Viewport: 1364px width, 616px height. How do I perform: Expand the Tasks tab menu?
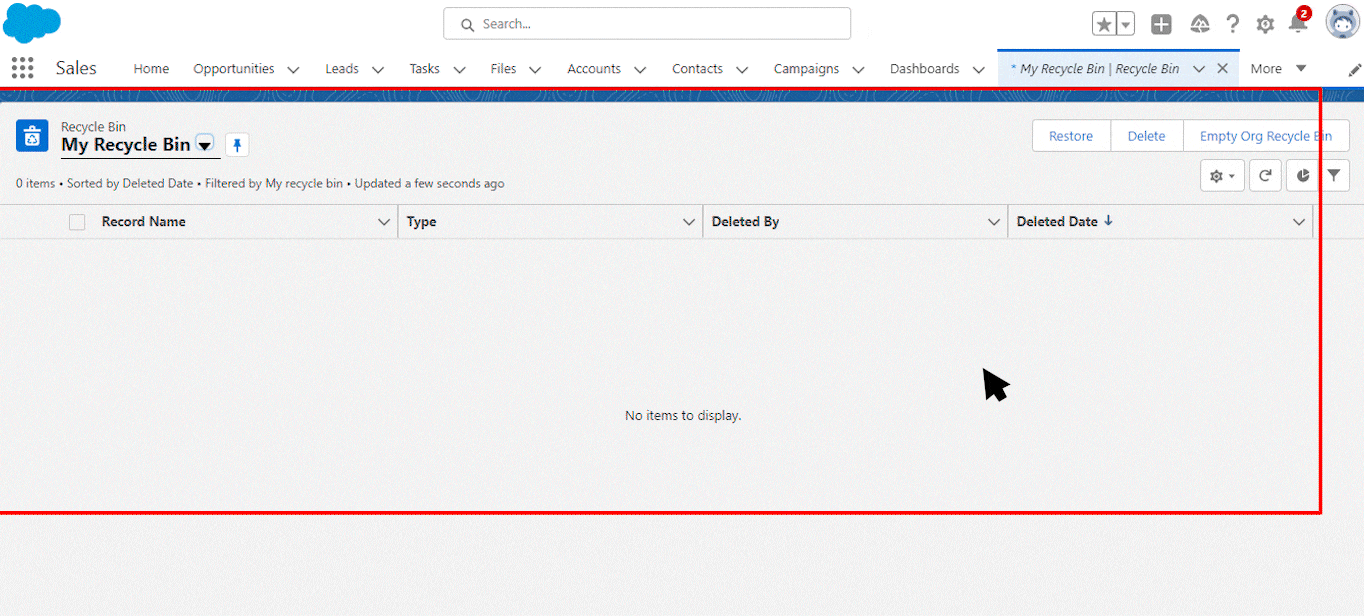pyautogui.click(x=459, y=69)
